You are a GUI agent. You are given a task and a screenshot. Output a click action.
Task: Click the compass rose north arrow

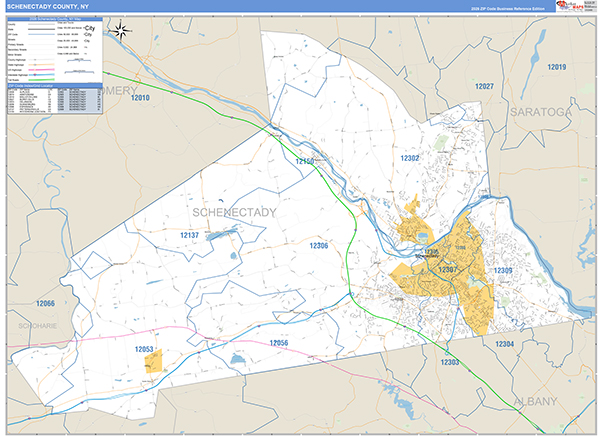pyautogui.click(x=122, y=30)
